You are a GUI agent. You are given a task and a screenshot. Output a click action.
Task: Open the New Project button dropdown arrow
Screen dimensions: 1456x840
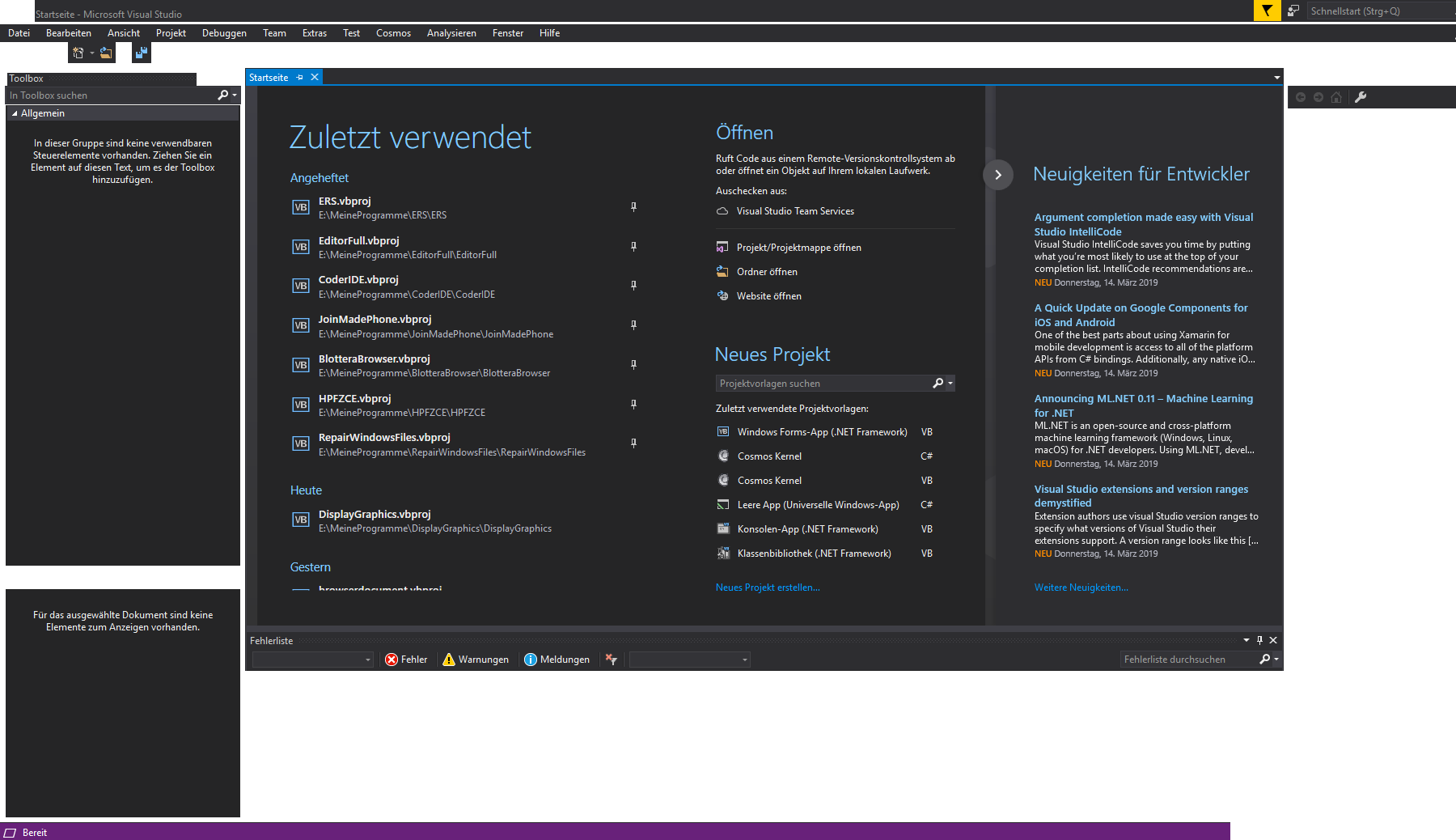click(x=92, y=53)
